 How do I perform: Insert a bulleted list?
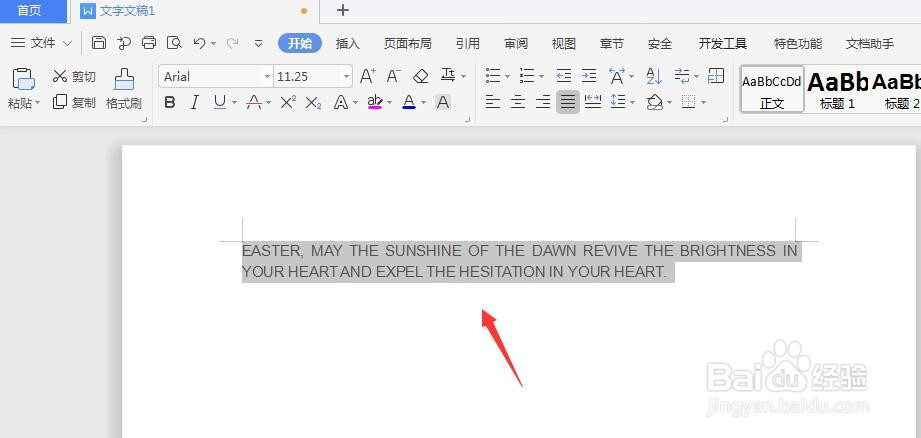pyautogui.click(x=493, y=76)
